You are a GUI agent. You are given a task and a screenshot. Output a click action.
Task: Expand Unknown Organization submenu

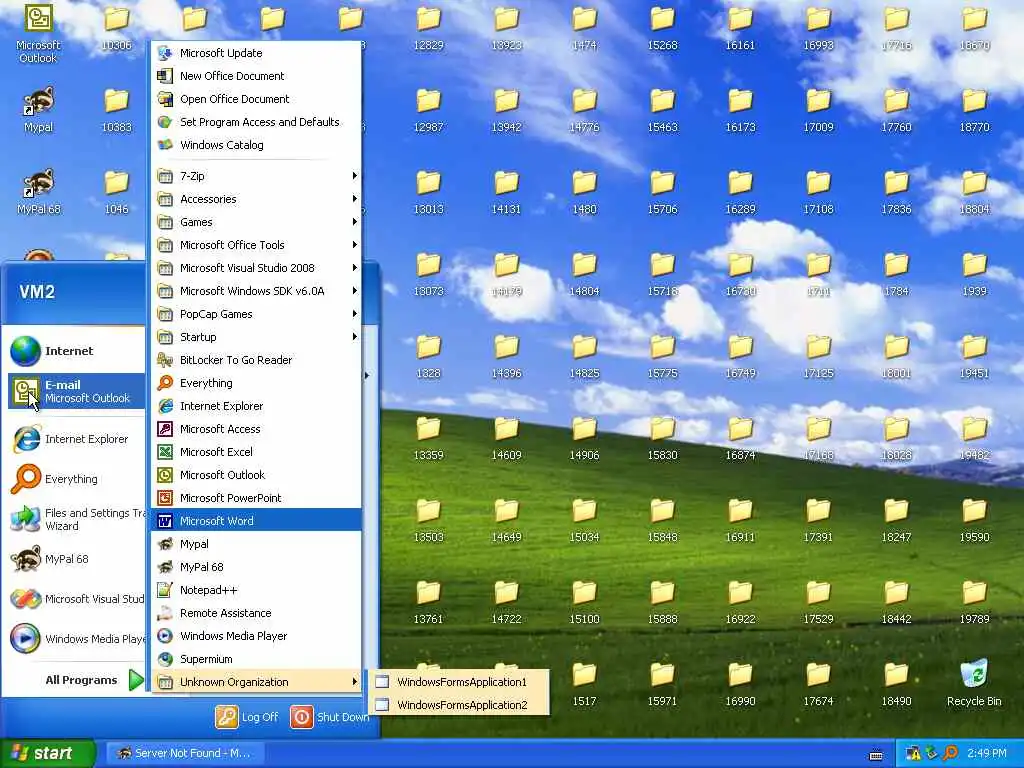coord(256,682)
